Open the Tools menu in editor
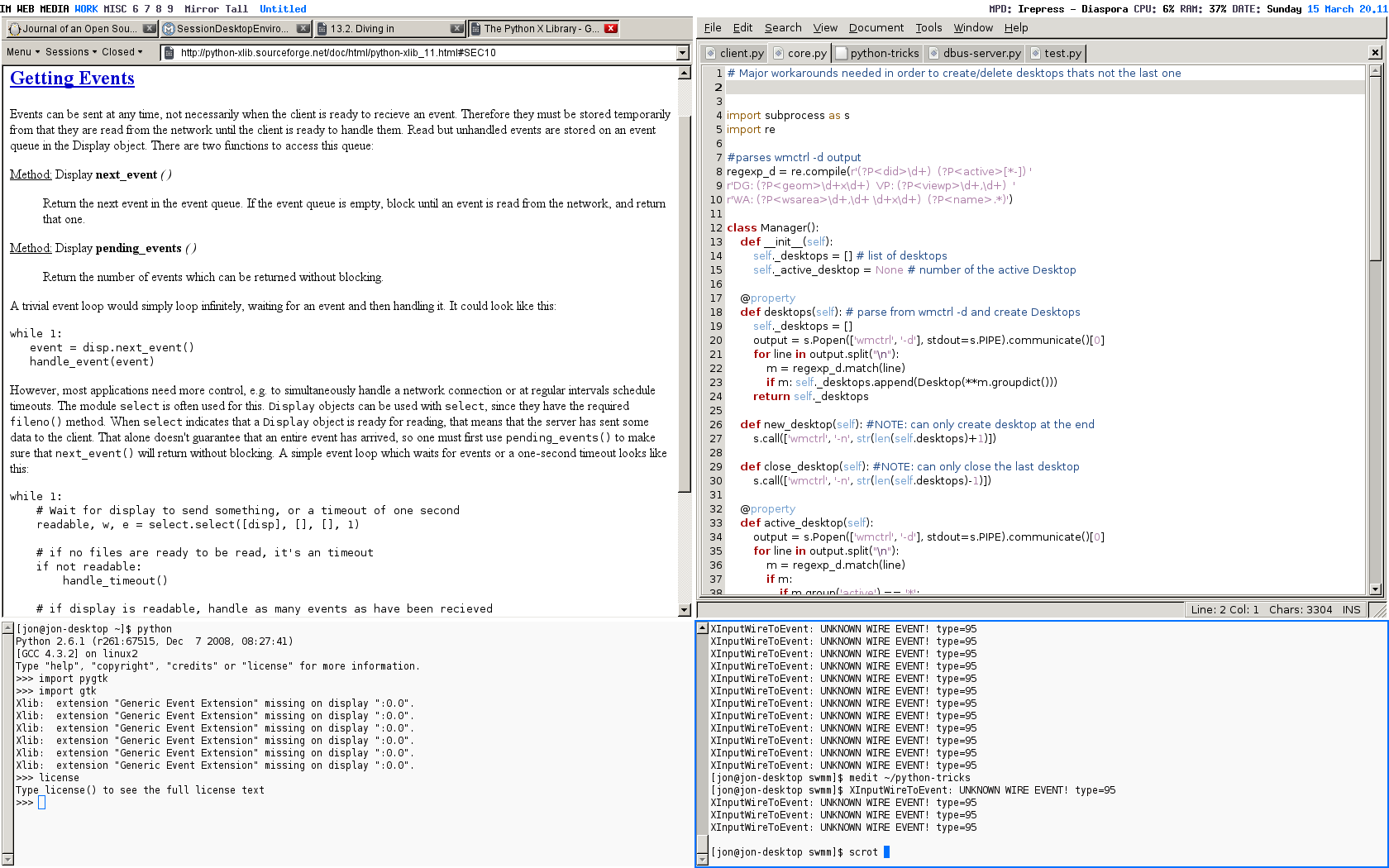This screenshot has width=1389, height=868. tap(928, 28)
